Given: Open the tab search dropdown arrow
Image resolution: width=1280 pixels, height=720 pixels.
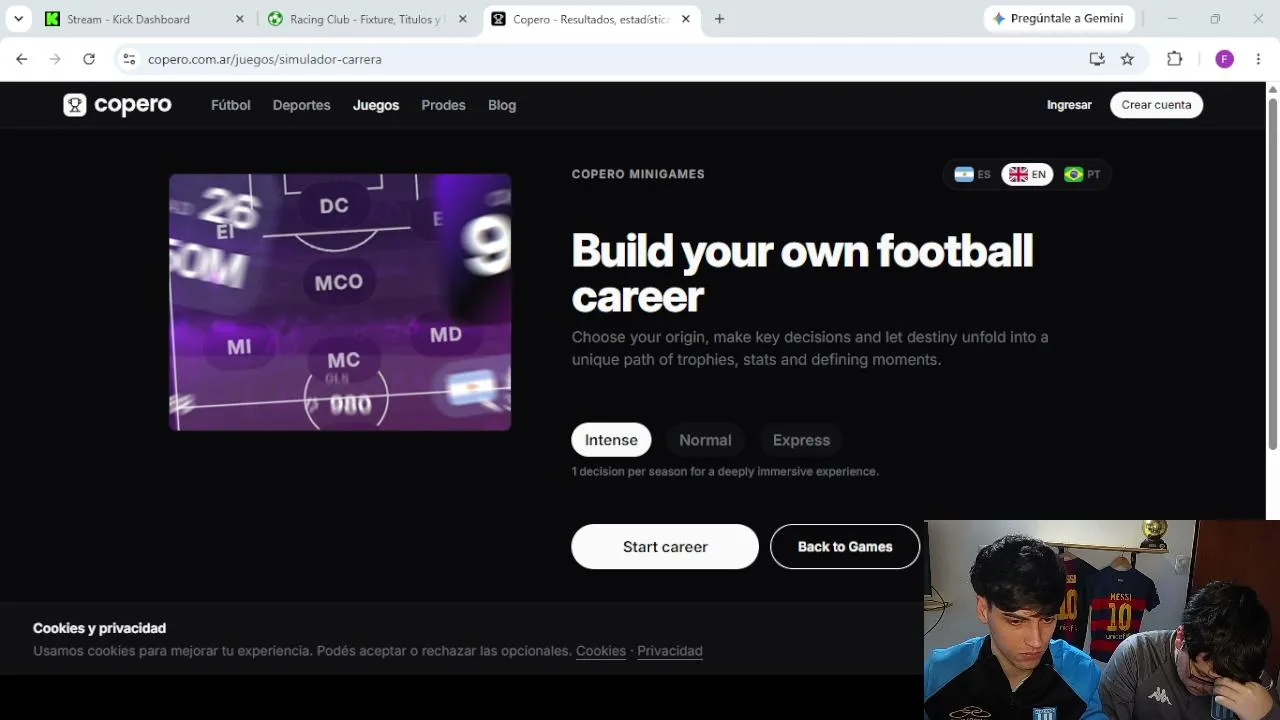Looking at the screenshot, I should click(18, 19).
